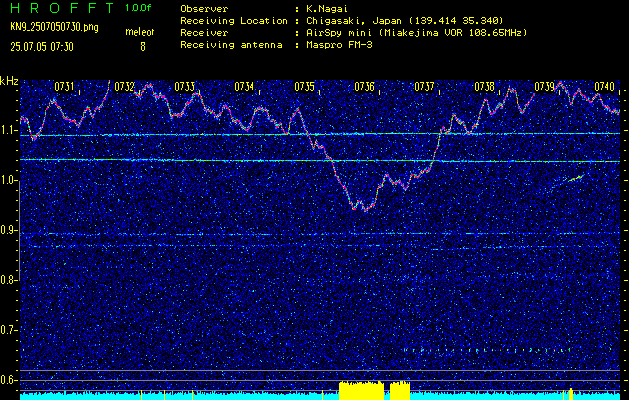This screenshot has width=629, height=400.
Task: Click the 0732 time marker
Action: click(124, 87)
